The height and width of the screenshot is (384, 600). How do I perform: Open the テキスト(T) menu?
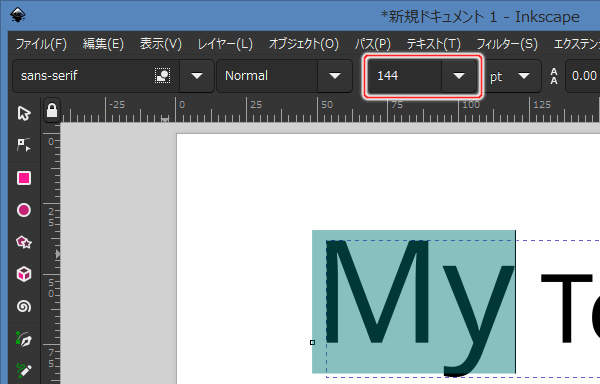pos(434,44)
